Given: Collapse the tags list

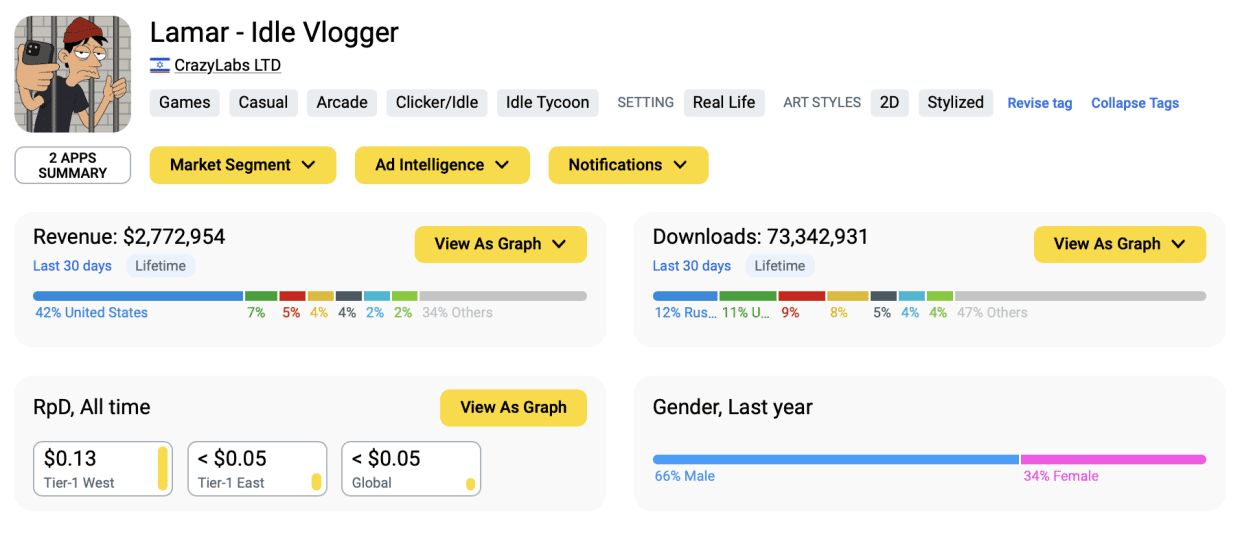Looking at the screenshot, I should point(1134,103).
